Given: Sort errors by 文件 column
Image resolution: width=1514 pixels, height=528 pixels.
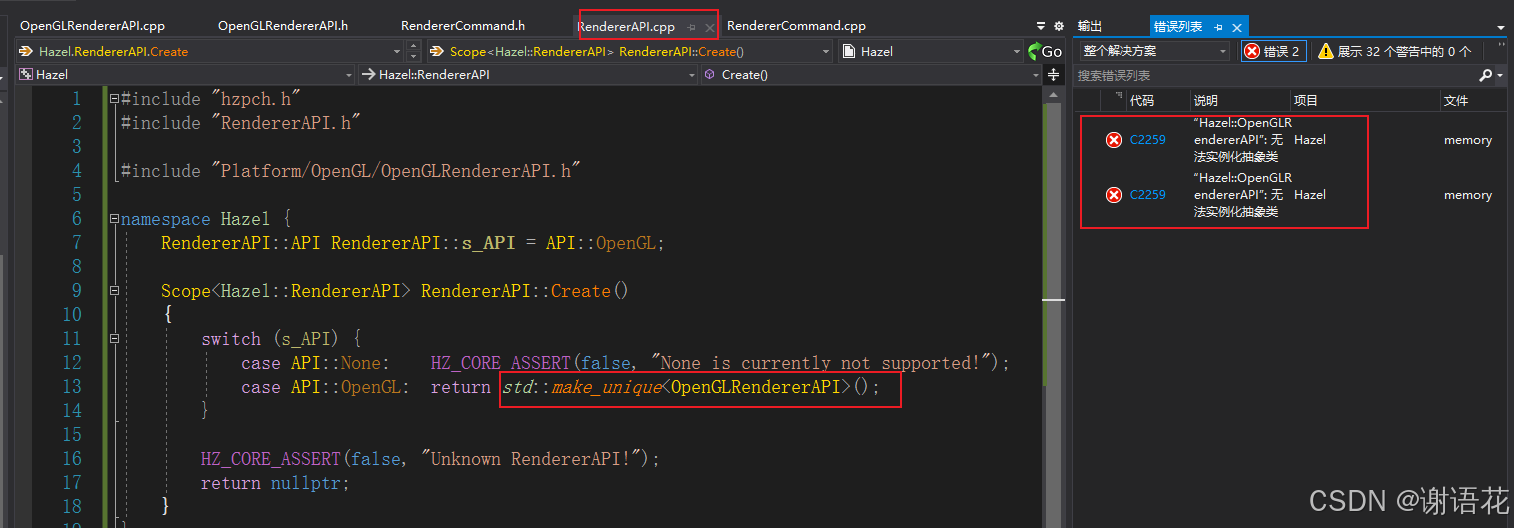Looking at the screenshot, I should point(1474,100).
